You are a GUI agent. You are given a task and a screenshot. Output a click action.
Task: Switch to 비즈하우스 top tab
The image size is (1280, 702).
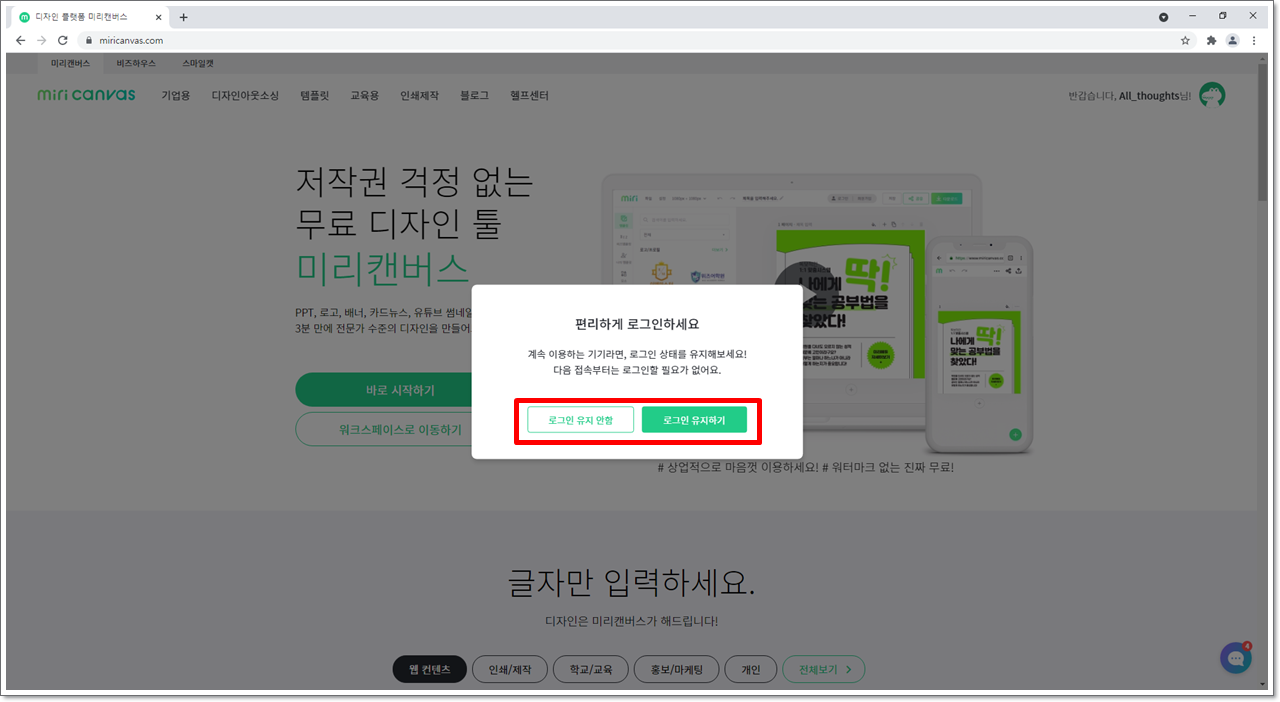pos(136,63)
